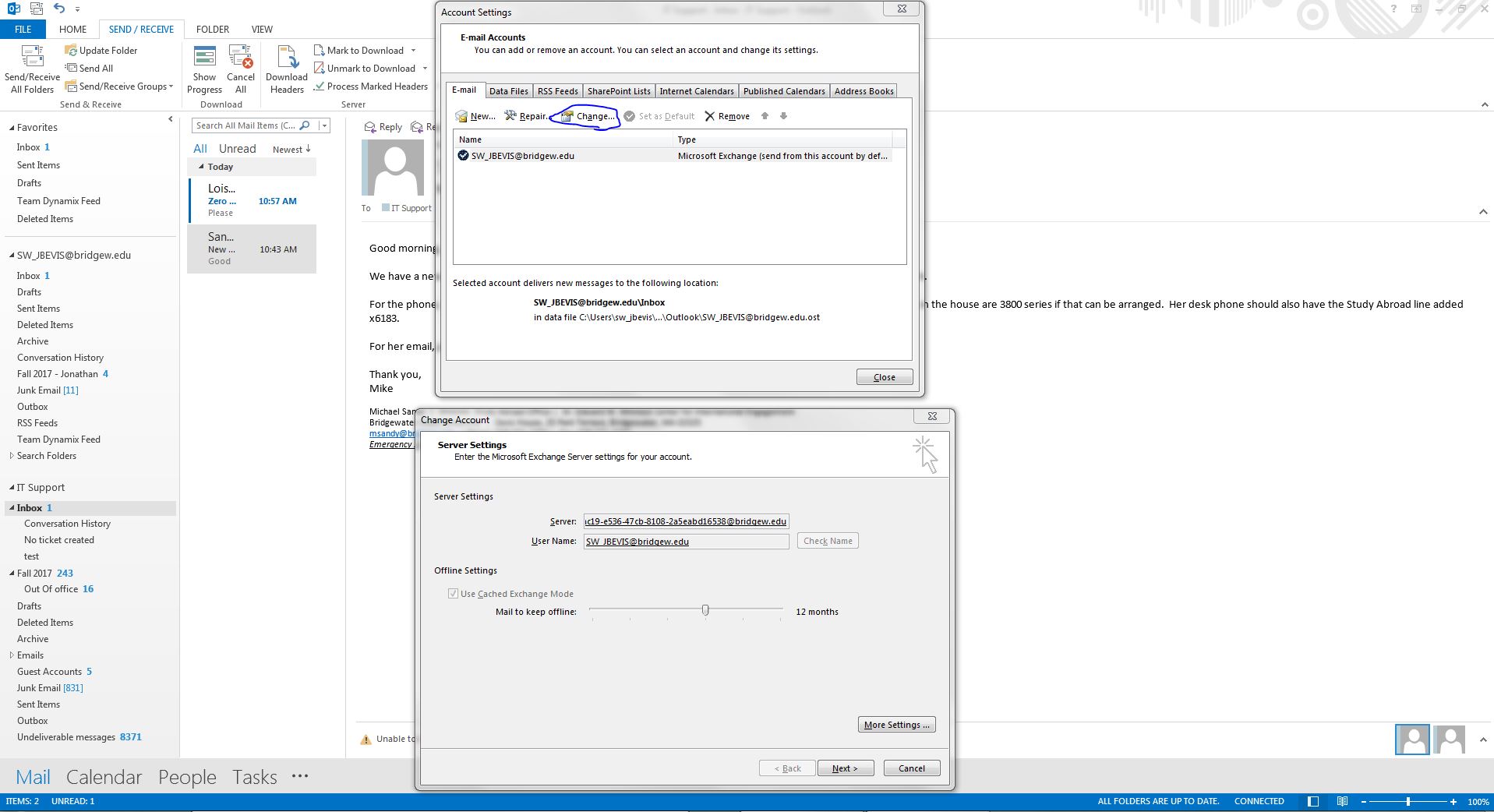This screenshot has width=1494, height=812.
Task: Click the More Settings button
Action: pyautogui.click(x=896, y=725)
